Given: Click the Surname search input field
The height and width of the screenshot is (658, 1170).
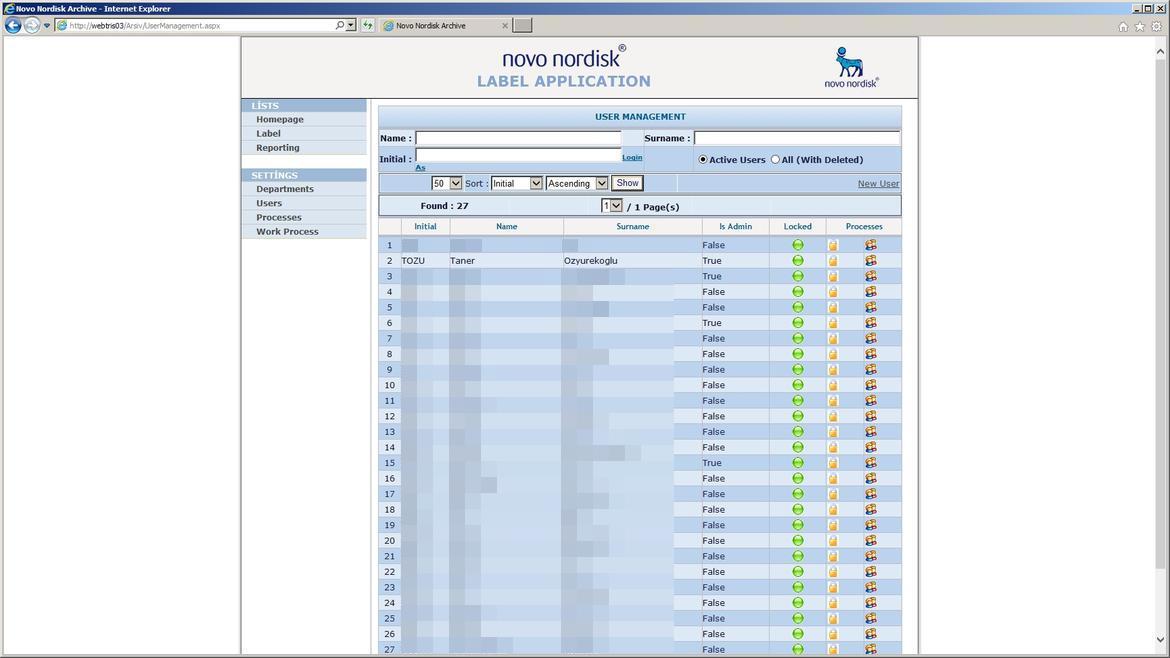Looking at the screenshot, I should pos(797,138).
